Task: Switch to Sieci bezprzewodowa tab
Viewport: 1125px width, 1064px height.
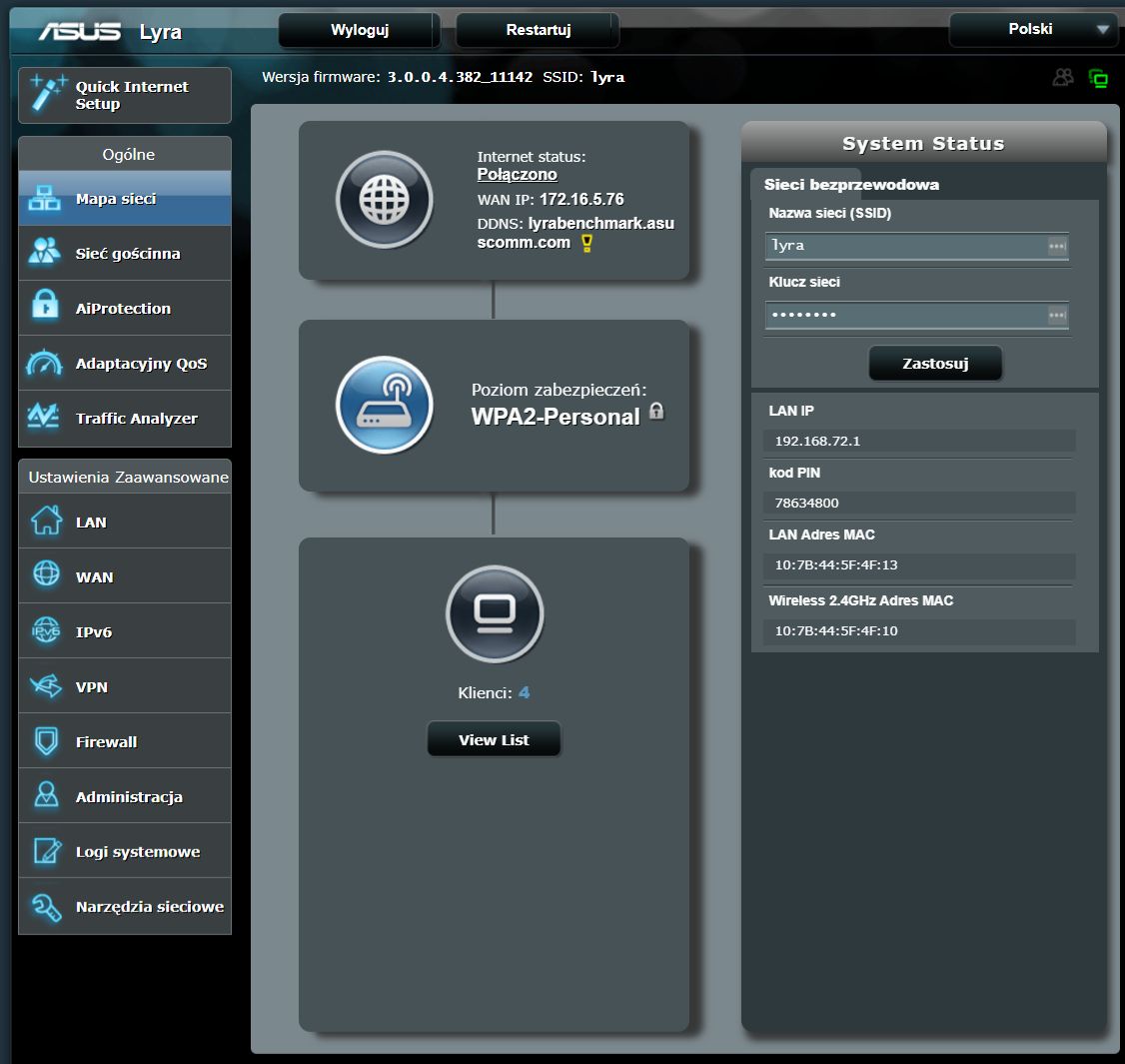Action: (x=851, y=185)
